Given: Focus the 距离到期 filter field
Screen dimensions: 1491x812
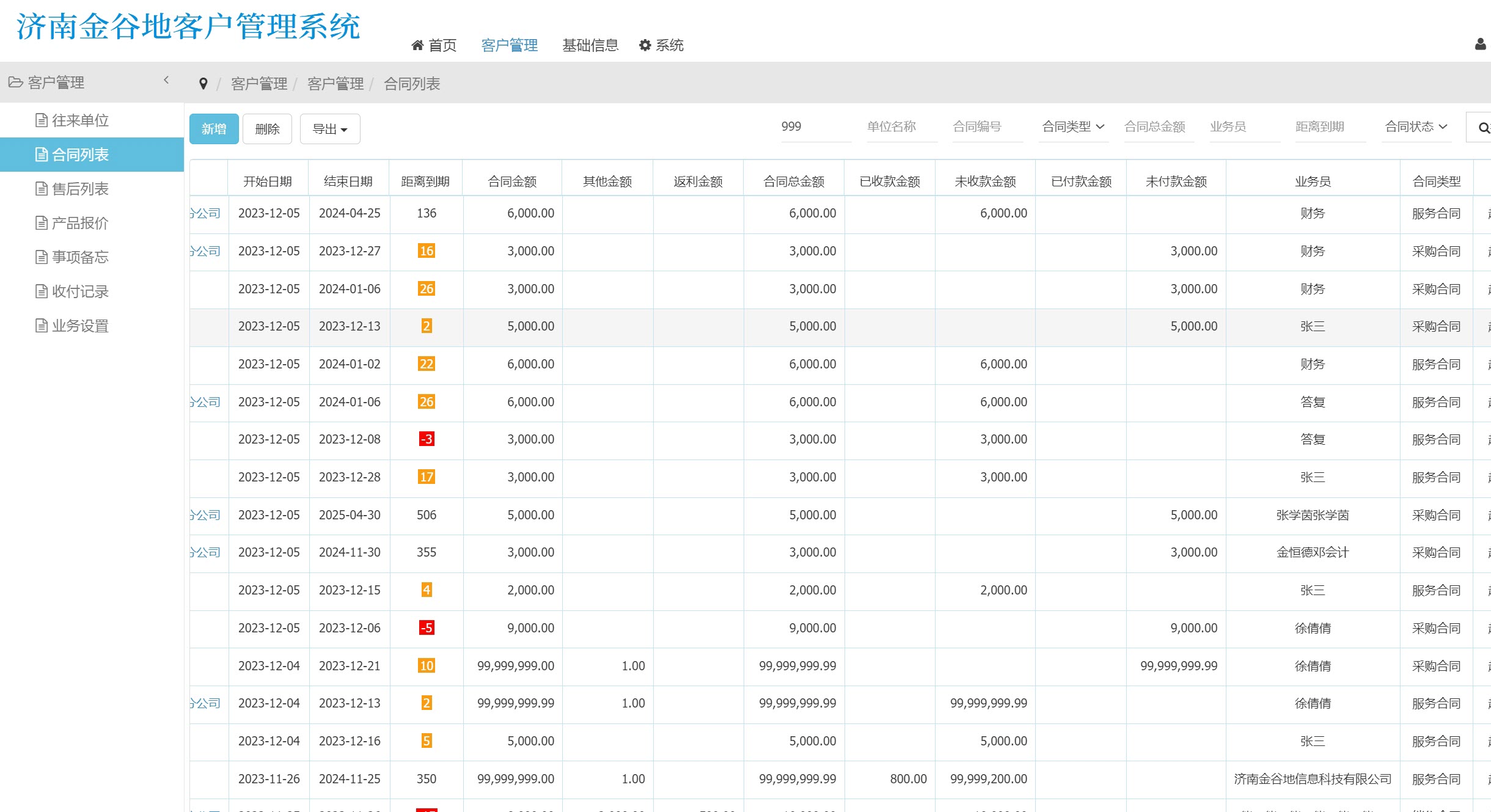Looking at the screenshot, I should pyautogui.click(x=1330, y=126).
